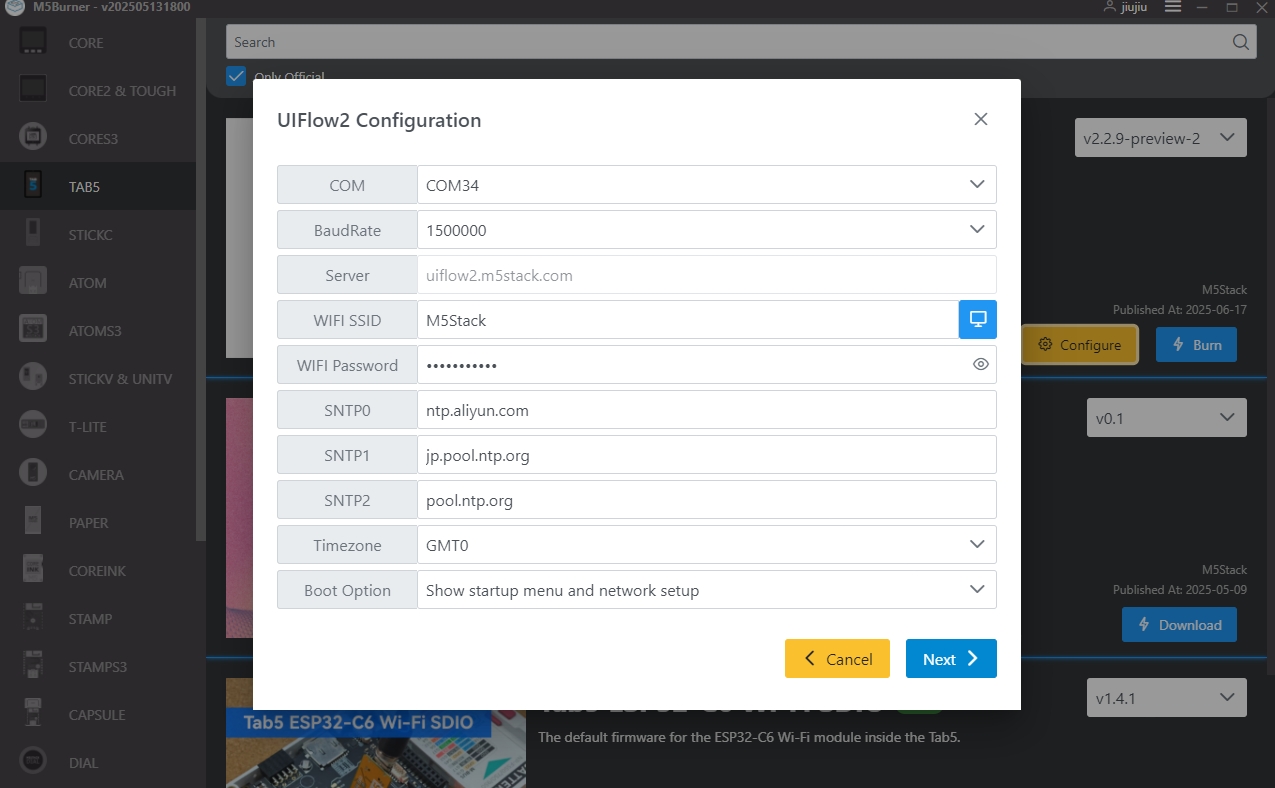Image resolution: width=1275 pixels, height=788 pixels.
Task: Open the hamburger menu in title bar
Action: 1173,7
